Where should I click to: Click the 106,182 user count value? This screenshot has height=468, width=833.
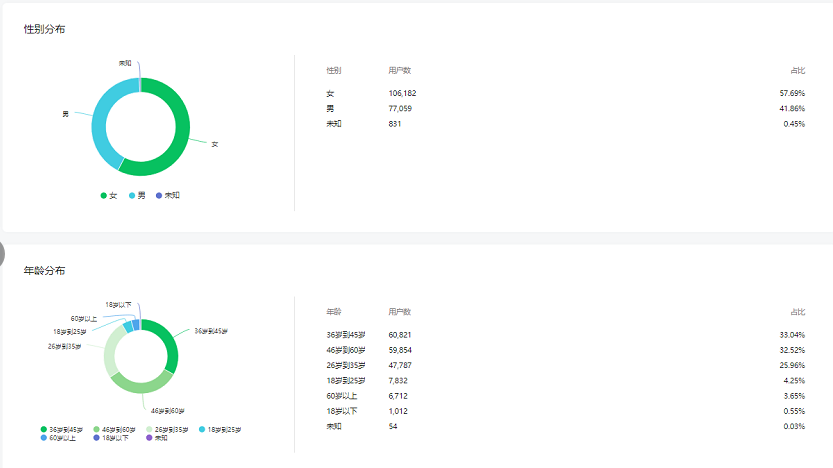point(402,93)
